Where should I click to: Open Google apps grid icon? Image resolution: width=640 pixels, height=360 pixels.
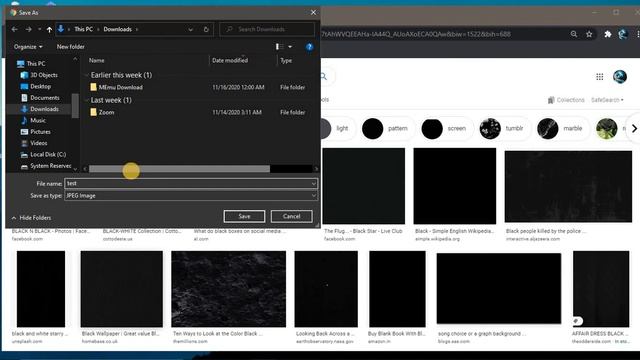[x=600, y=77]
